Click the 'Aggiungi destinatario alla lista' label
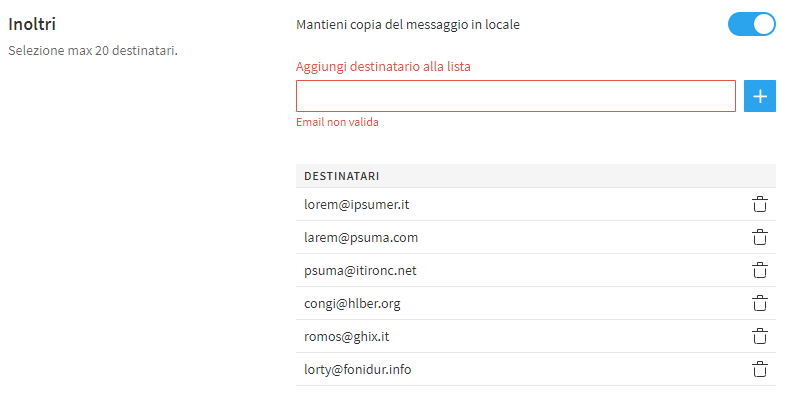The height and width of the screenshot is (402, 791). [383, 67]
